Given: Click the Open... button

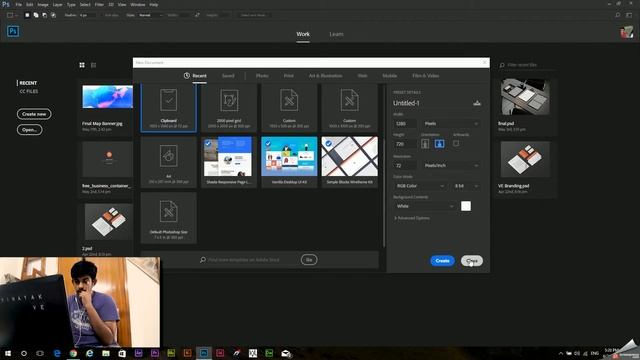Looking at the screenshot, I should pos(29,130).
